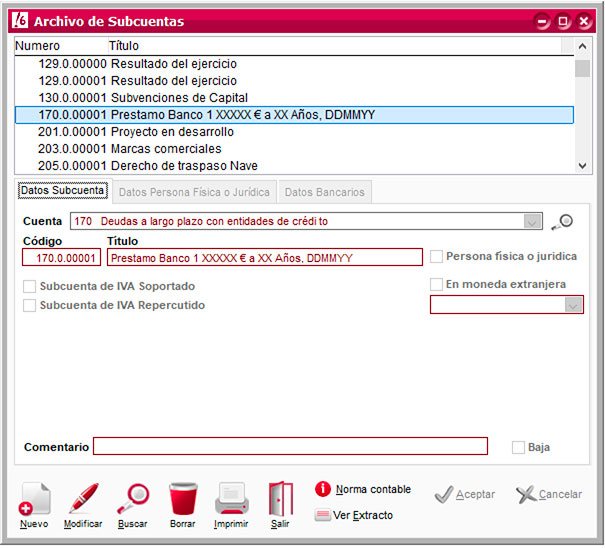The height and width of the screenshot is (548, 605).
Task: Click the Borrar trash bin icon
Action: pyautogui.click(x=183, y=498)
